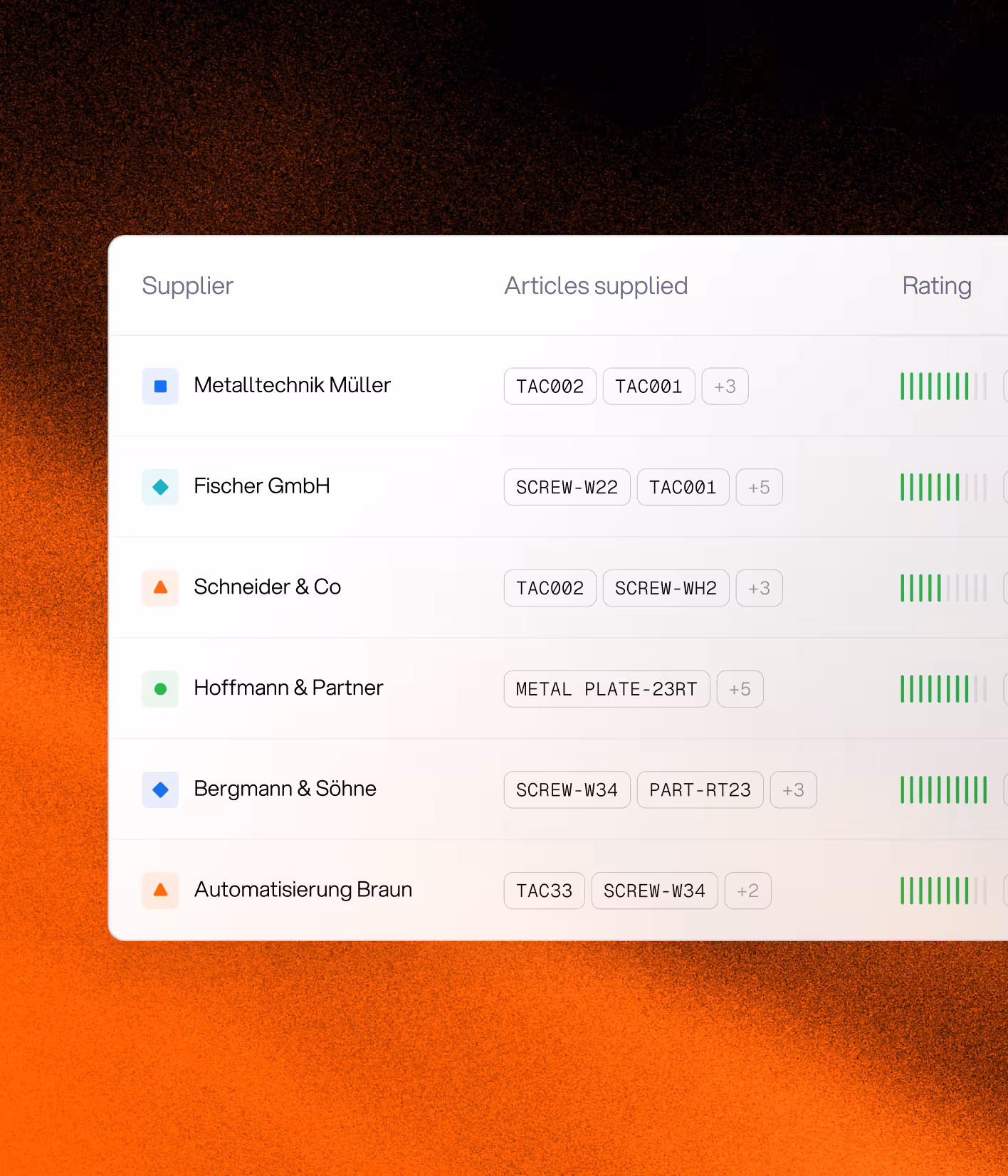Viewport: 1008px width, 1176px height.
Task: Open supplier Schneider & Co
Action: (268, 587)
